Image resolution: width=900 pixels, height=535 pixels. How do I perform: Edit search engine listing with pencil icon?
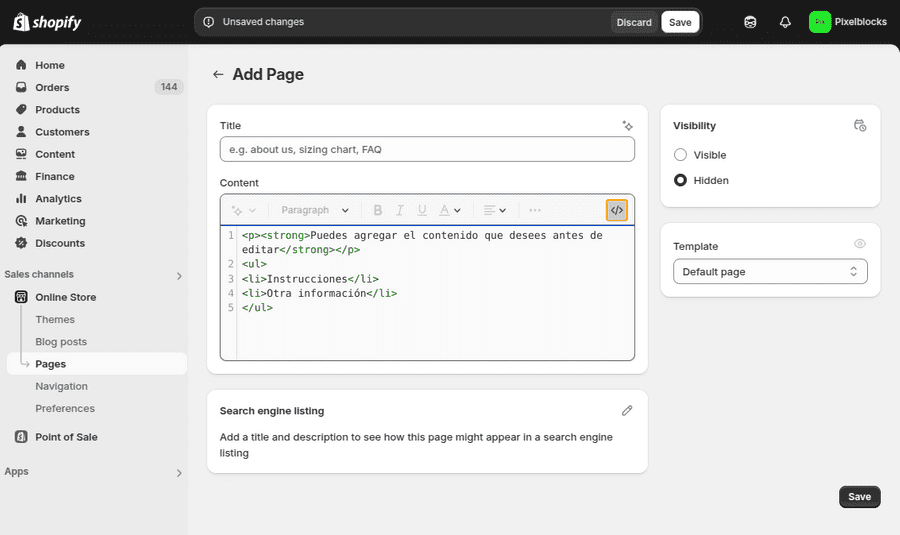pyautogui.click(x=627, y=410)
